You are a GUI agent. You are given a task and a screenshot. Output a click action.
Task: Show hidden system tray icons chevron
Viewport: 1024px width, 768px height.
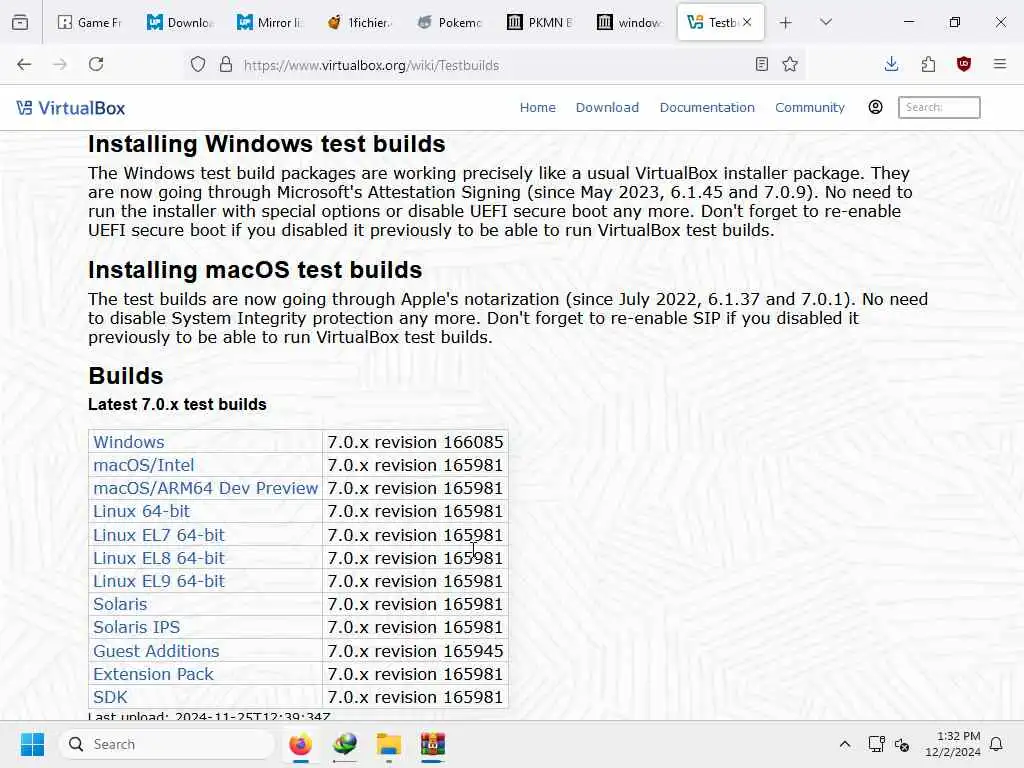844,744
